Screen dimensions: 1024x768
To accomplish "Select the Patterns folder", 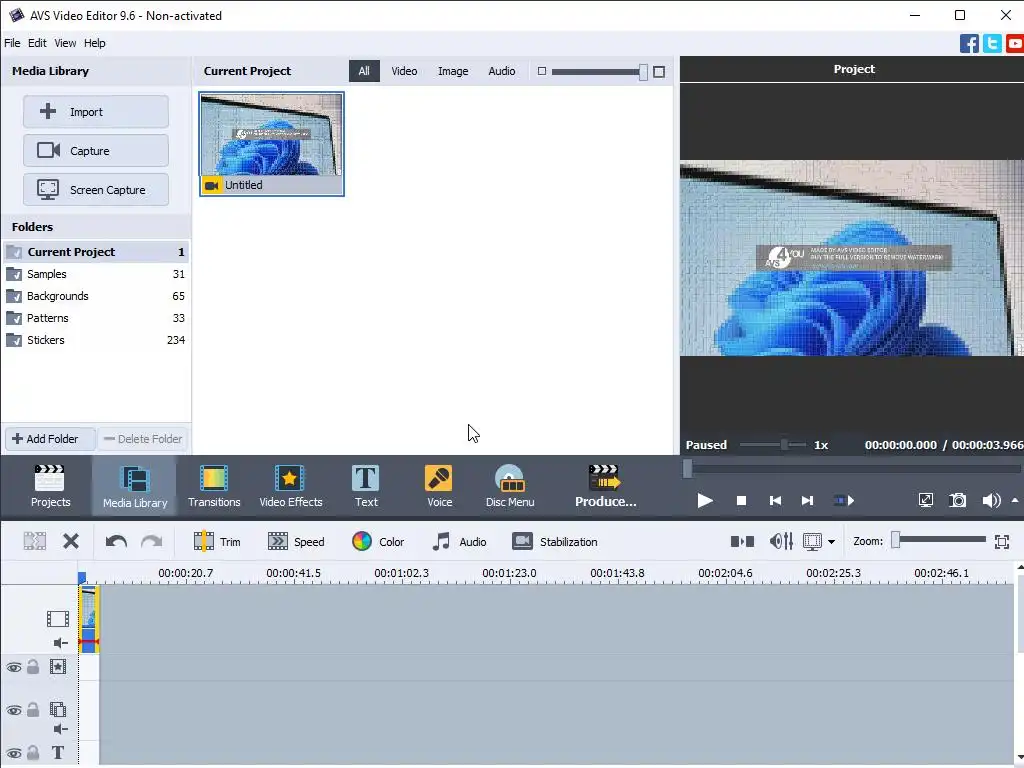I will pos(95,318).
